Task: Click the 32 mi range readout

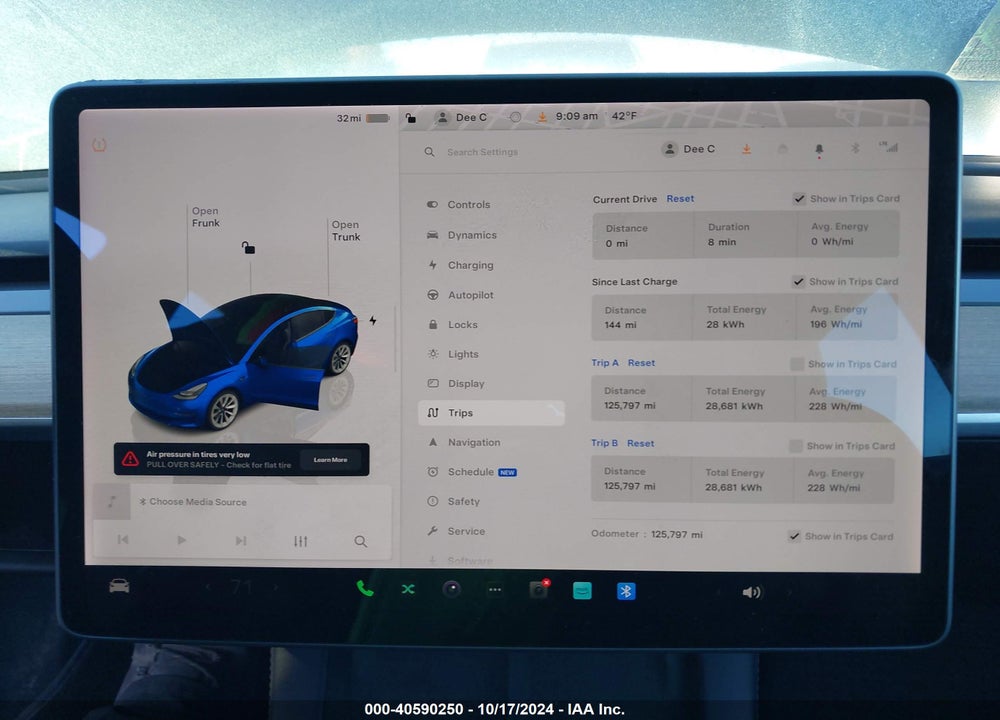Action: 348,118
